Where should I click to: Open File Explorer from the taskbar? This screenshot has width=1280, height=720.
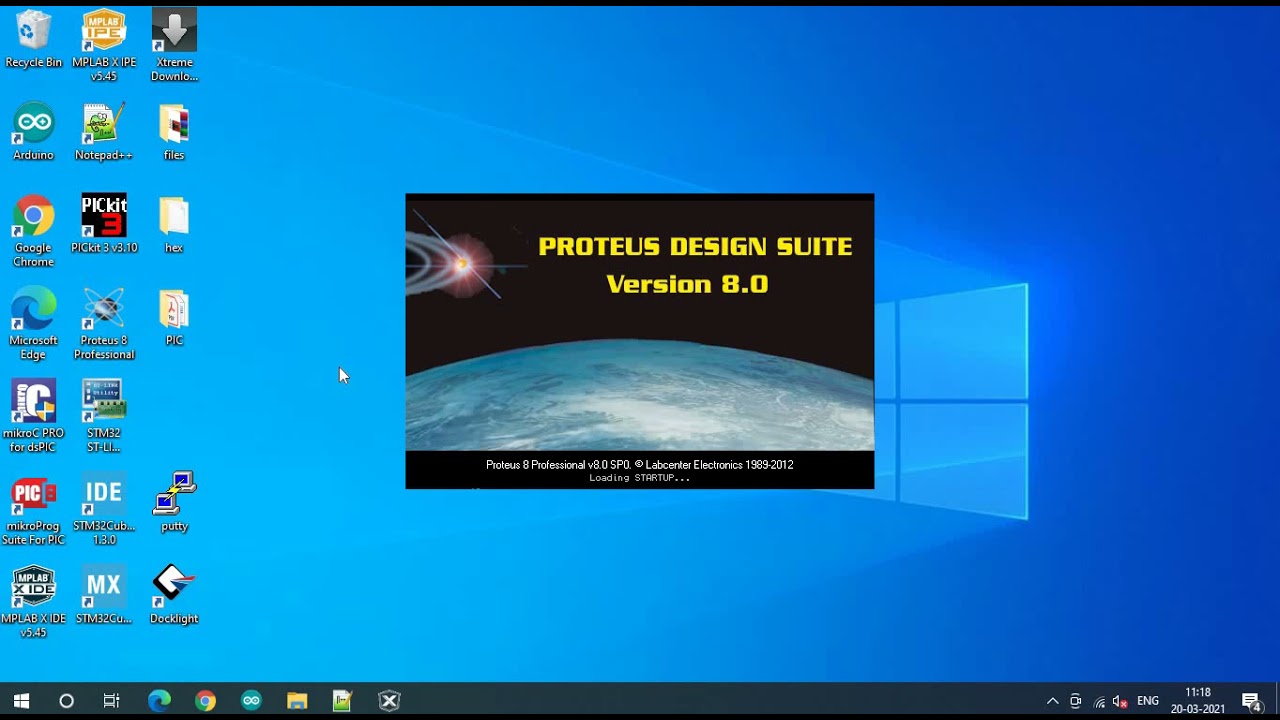[x=297, y=701]
